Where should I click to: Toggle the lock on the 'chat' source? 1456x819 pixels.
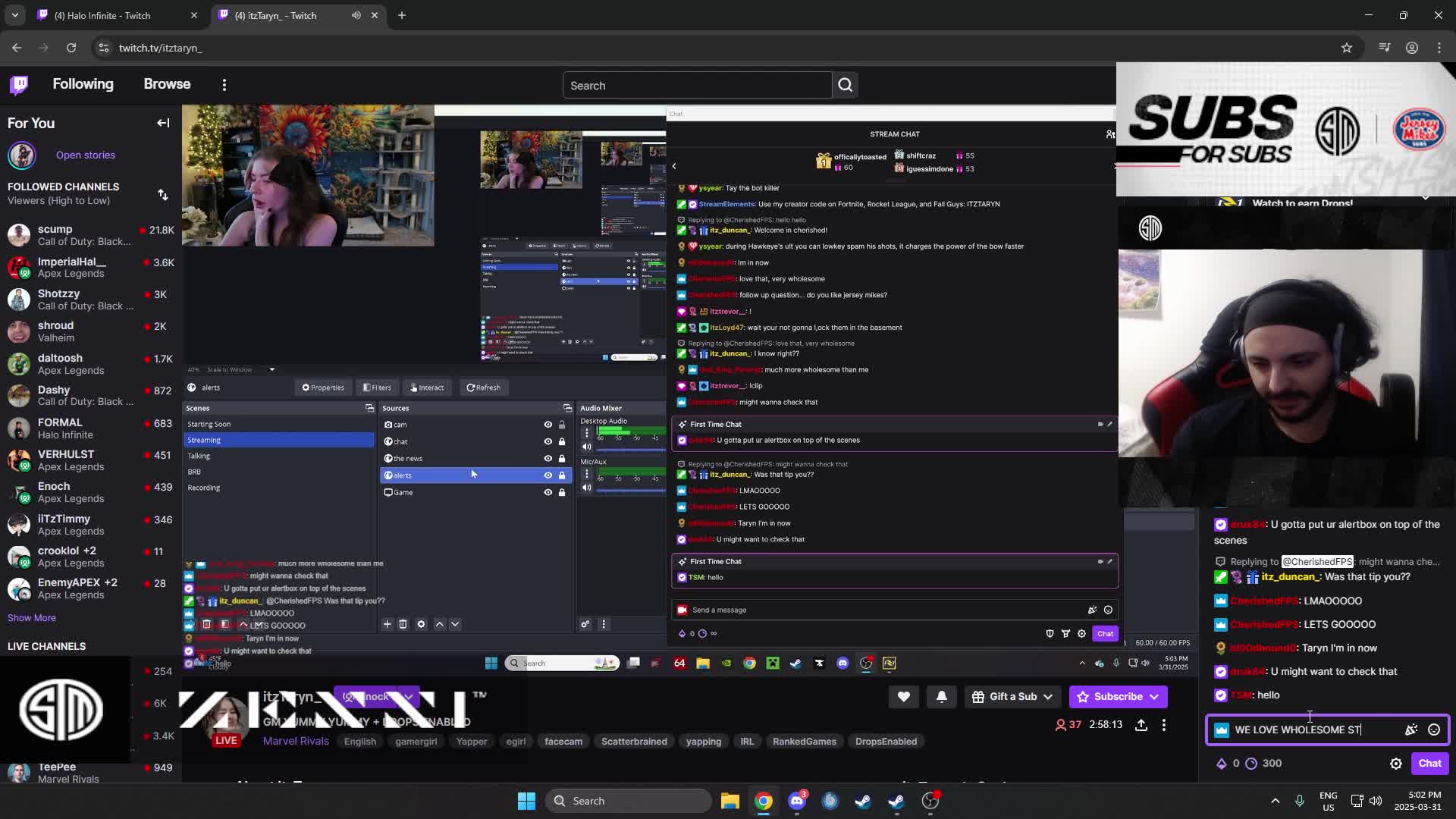coord(562,441)
